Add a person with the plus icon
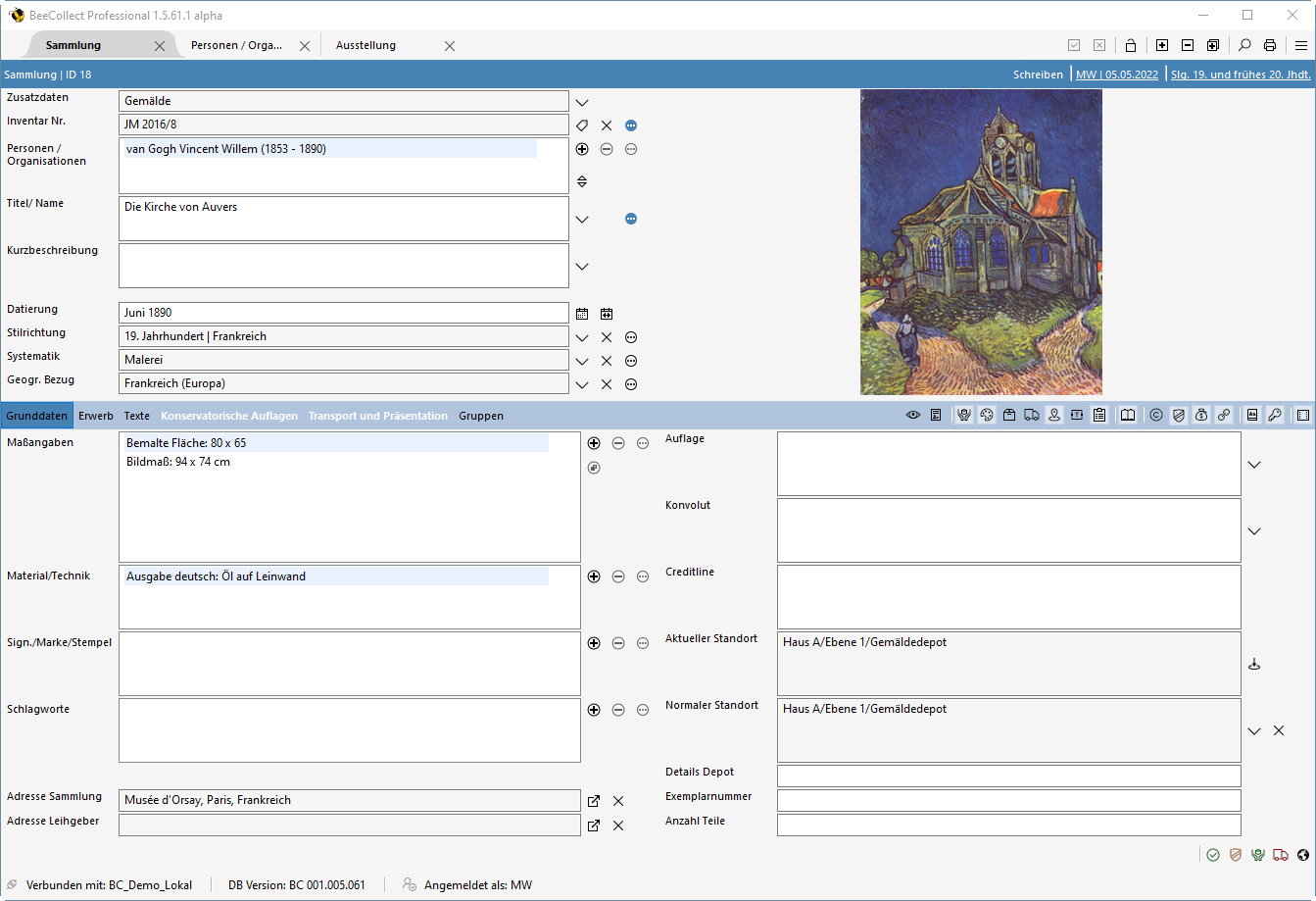The image size is (1316, 901). (582, 149)
